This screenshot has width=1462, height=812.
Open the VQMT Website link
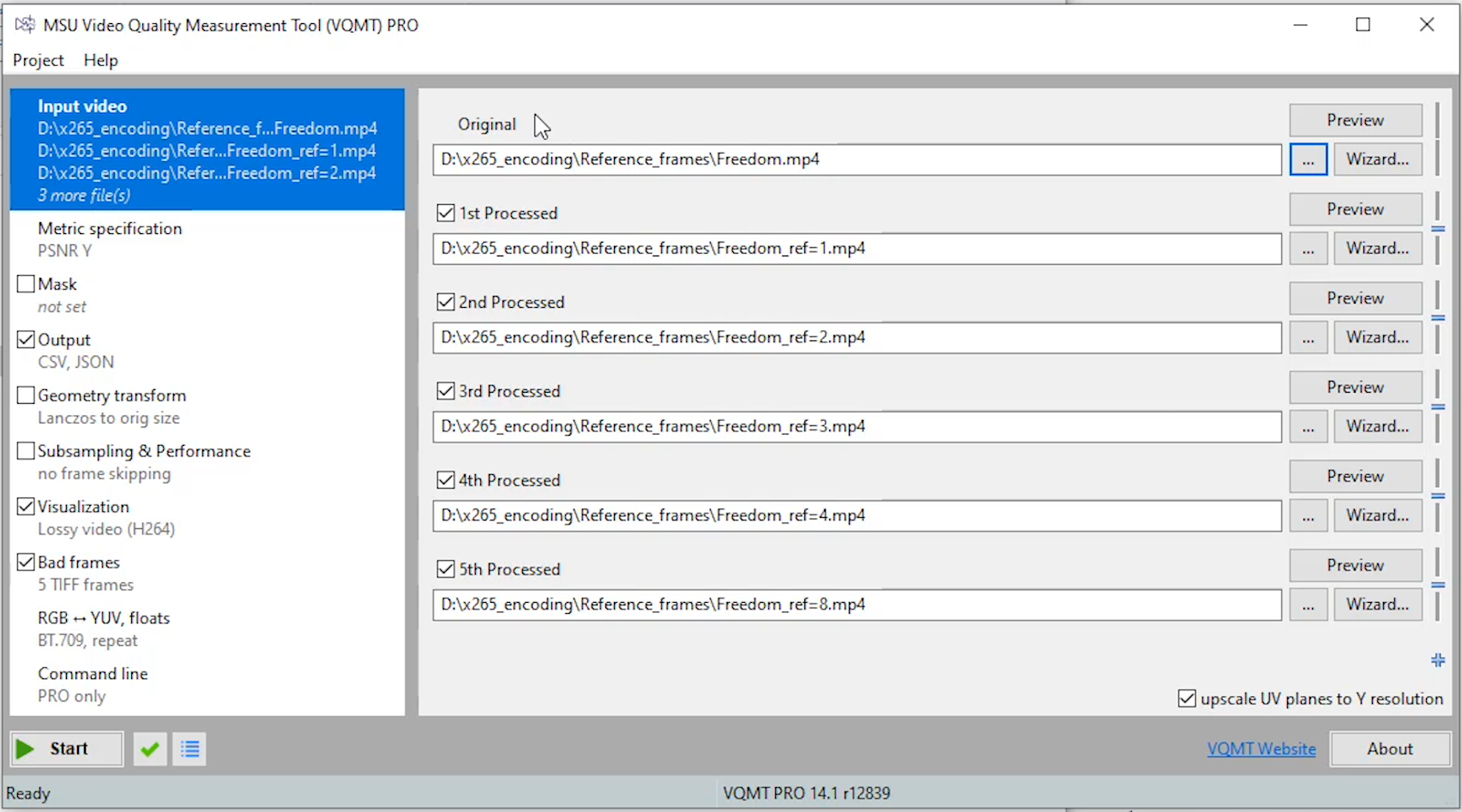click(1261, 749)
